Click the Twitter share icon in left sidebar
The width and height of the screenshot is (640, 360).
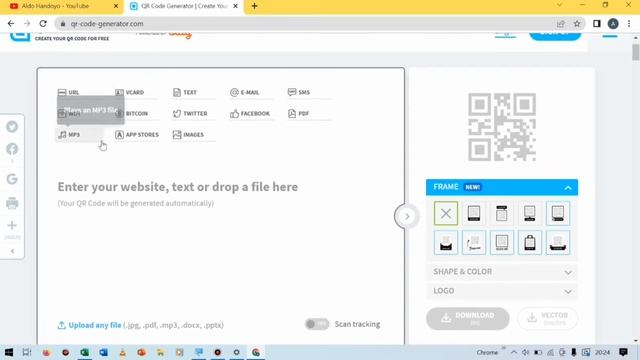(x=12, y=127)
